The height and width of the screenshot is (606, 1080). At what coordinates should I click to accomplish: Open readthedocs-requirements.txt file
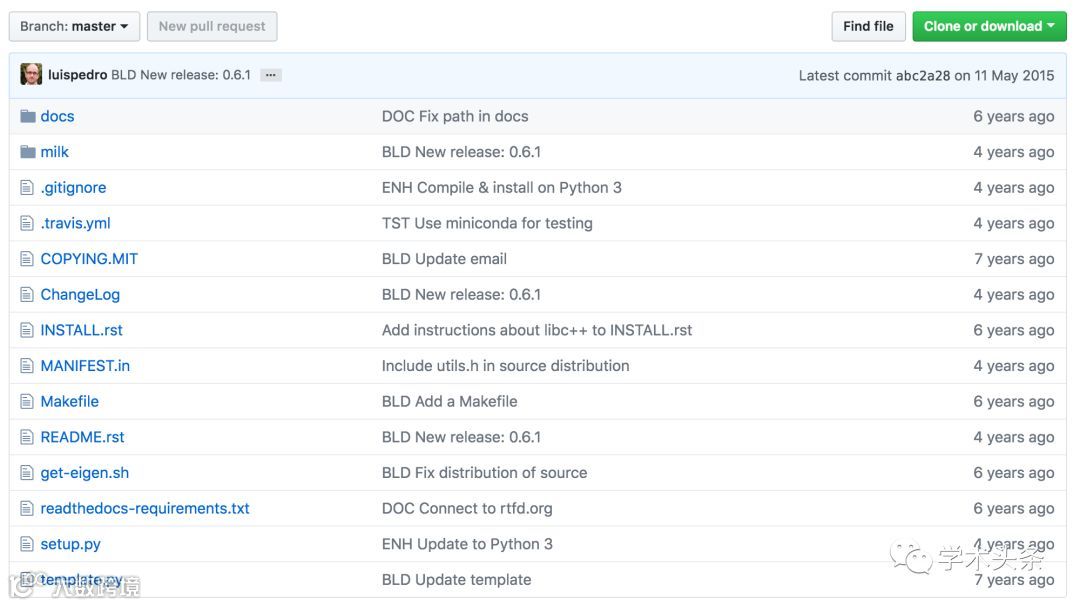(145, 509)
